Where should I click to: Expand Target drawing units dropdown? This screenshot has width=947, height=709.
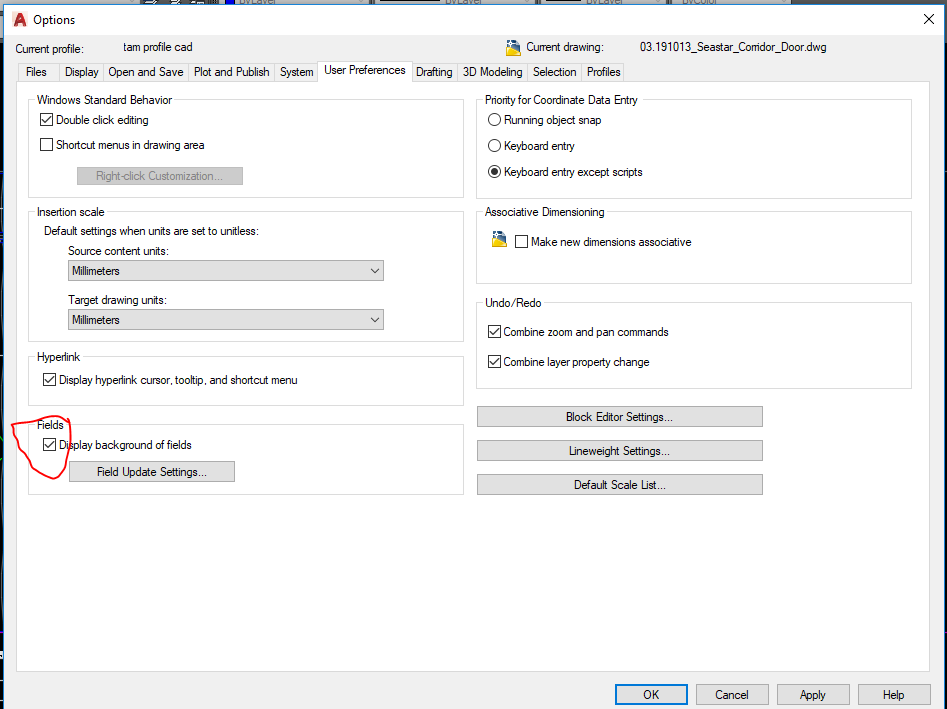tap(226, 320)
